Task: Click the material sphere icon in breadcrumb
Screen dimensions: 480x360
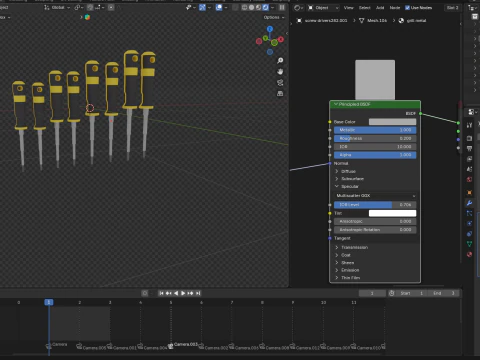Action: tap(401, 21)
